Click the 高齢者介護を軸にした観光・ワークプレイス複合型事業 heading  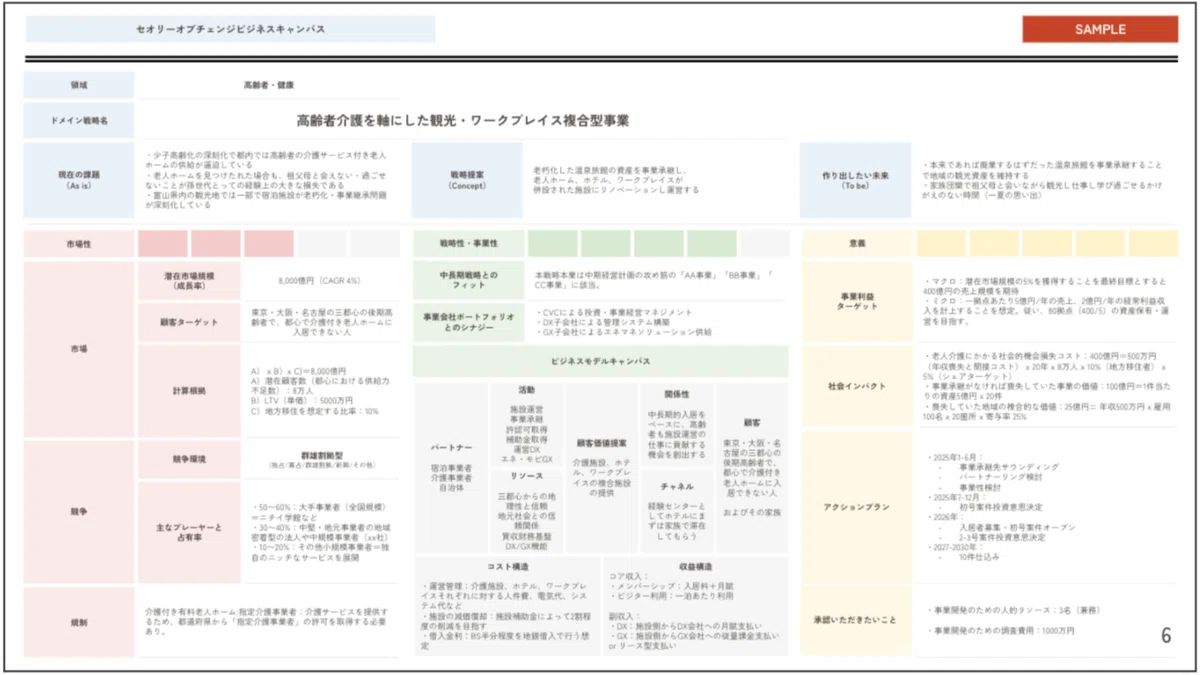click(463, 120)
